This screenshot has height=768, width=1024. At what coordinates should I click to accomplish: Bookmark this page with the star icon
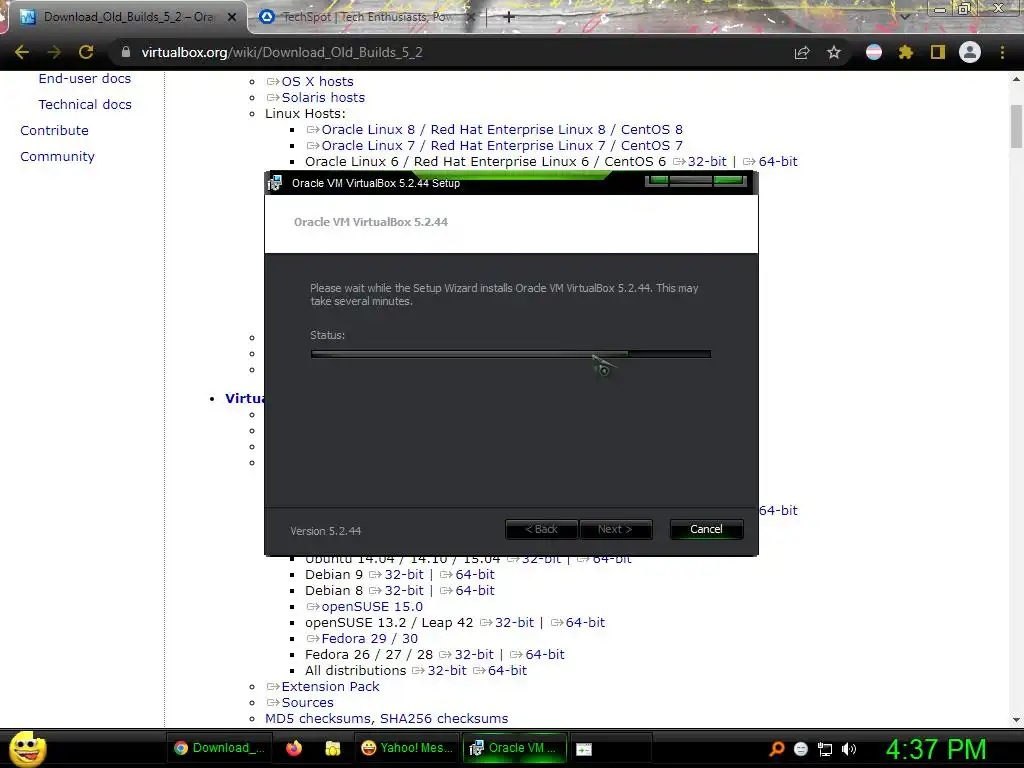click(x=834, y=52)
